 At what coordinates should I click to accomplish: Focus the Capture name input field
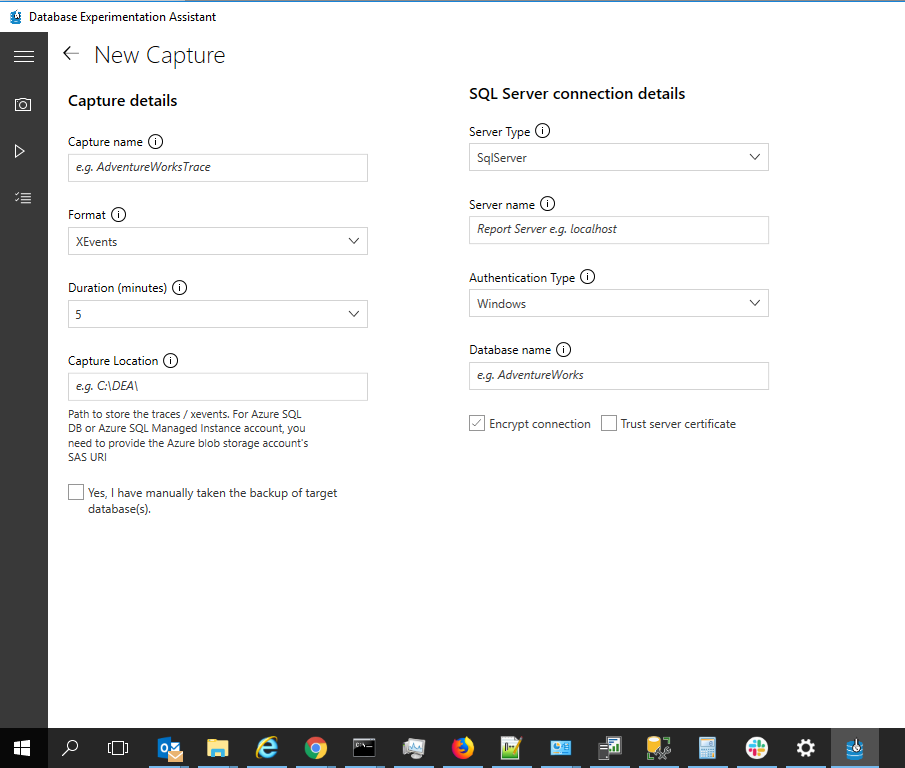pyautogui.click(x=218, y=168)
